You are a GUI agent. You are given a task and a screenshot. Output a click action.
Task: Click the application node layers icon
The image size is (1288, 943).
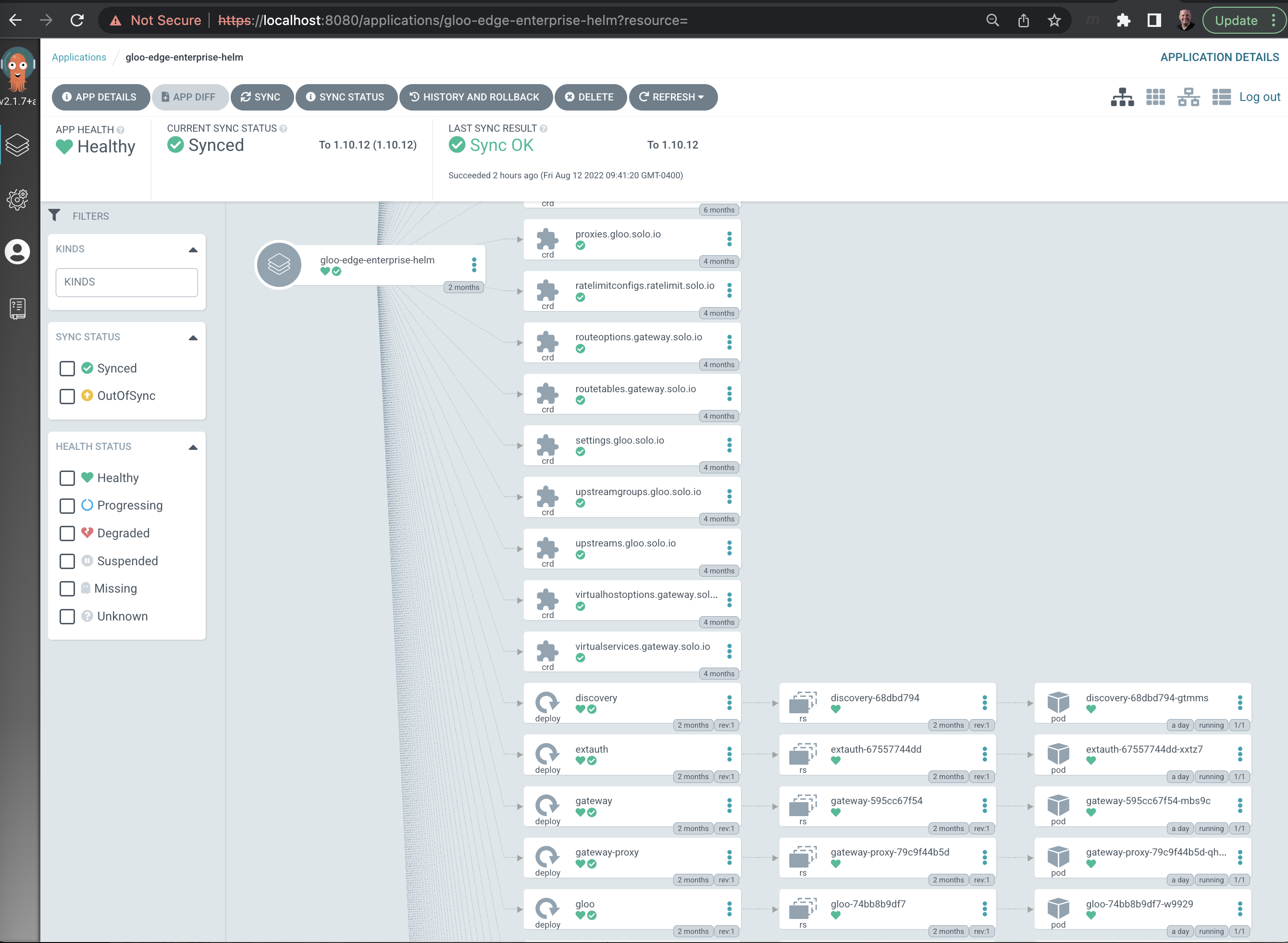pyautogui.click(x=279, y=265)
